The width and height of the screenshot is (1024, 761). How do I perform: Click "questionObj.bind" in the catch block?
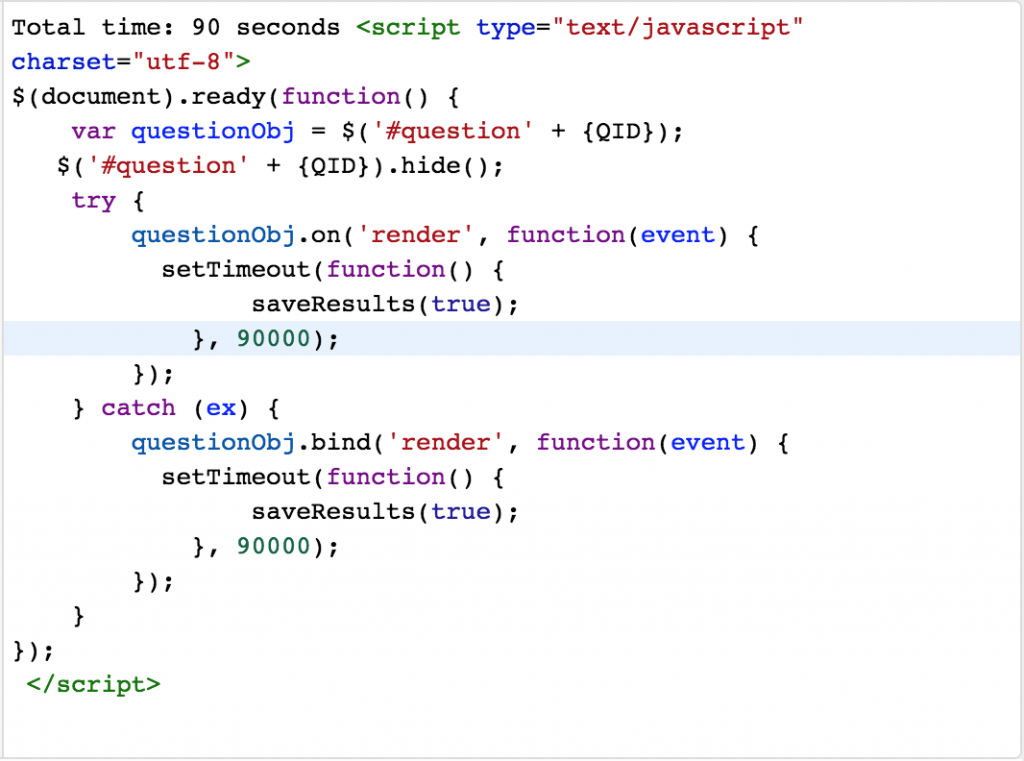(251, 443)
